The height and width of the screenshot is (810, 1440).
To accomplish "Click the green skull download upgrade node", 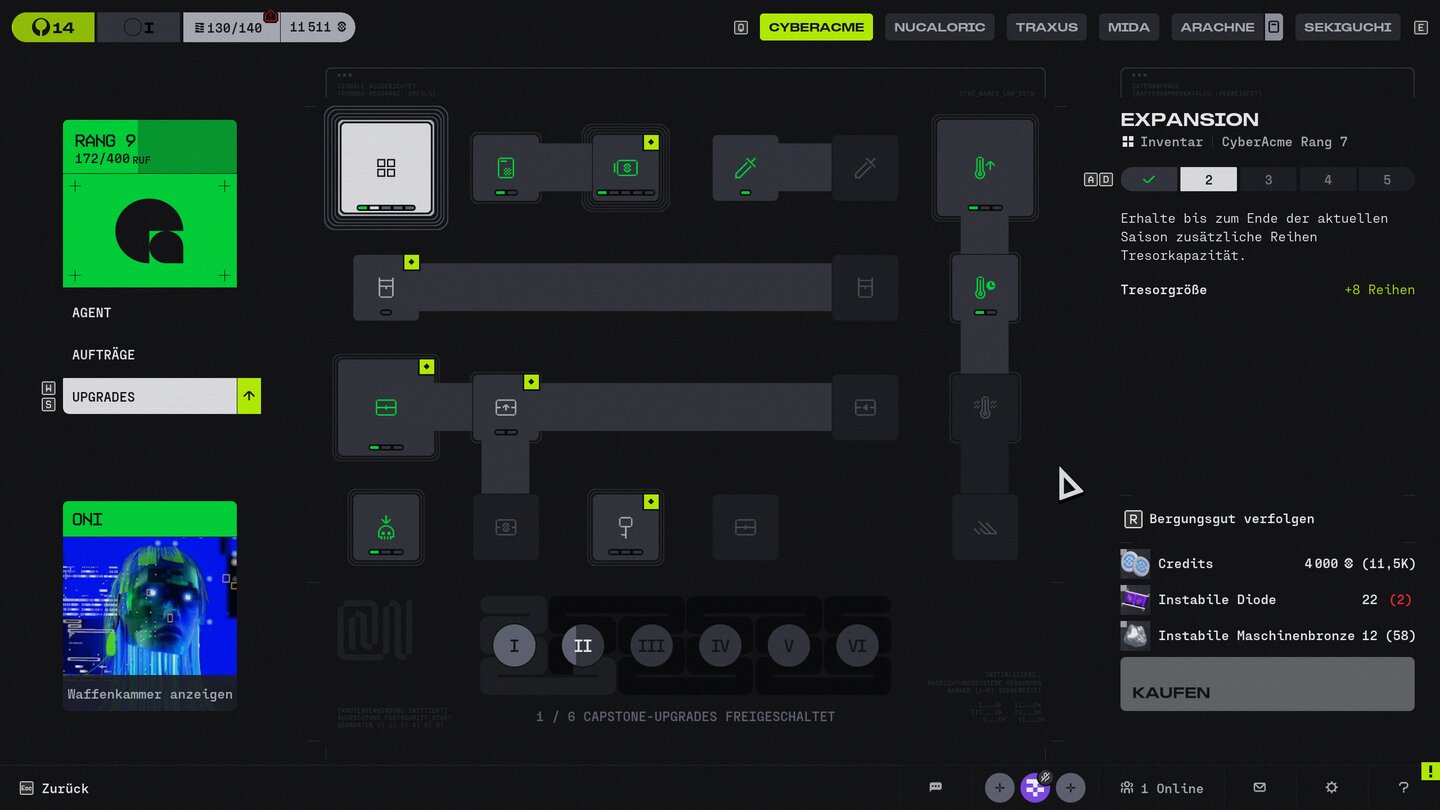I will (x=386, y=527).
